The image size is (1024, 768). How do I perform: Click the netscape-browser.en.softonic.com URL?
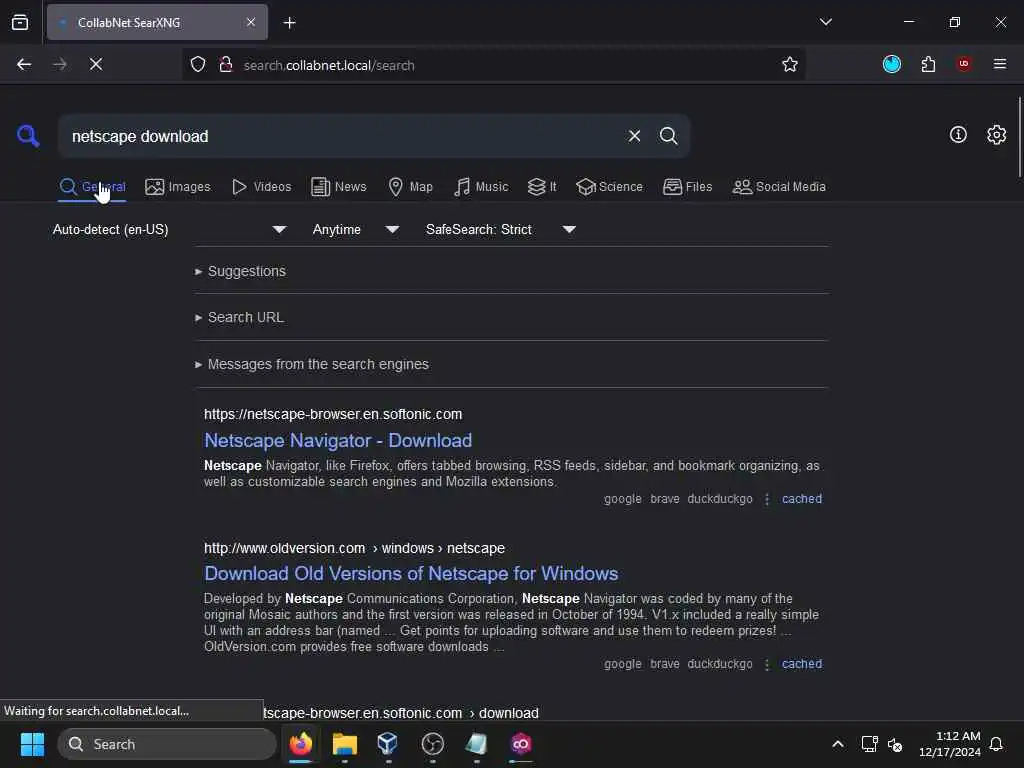pos(333,414)
